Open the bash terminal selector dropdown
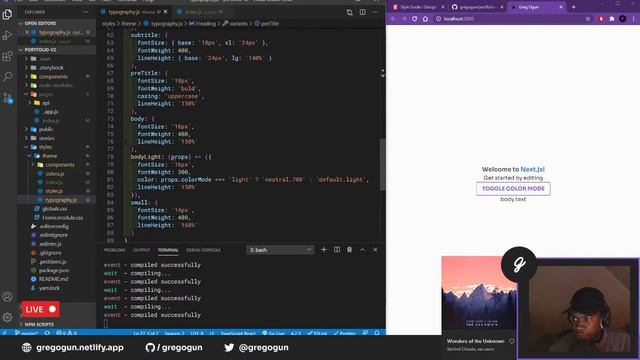Viewport: 640px width, 360px height. point(280,250)
